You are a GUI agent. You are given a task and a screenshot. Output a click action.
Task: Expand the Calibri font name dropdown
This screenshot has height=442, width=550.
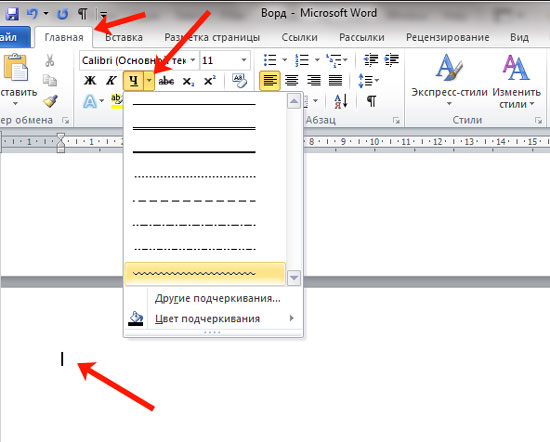193,60
